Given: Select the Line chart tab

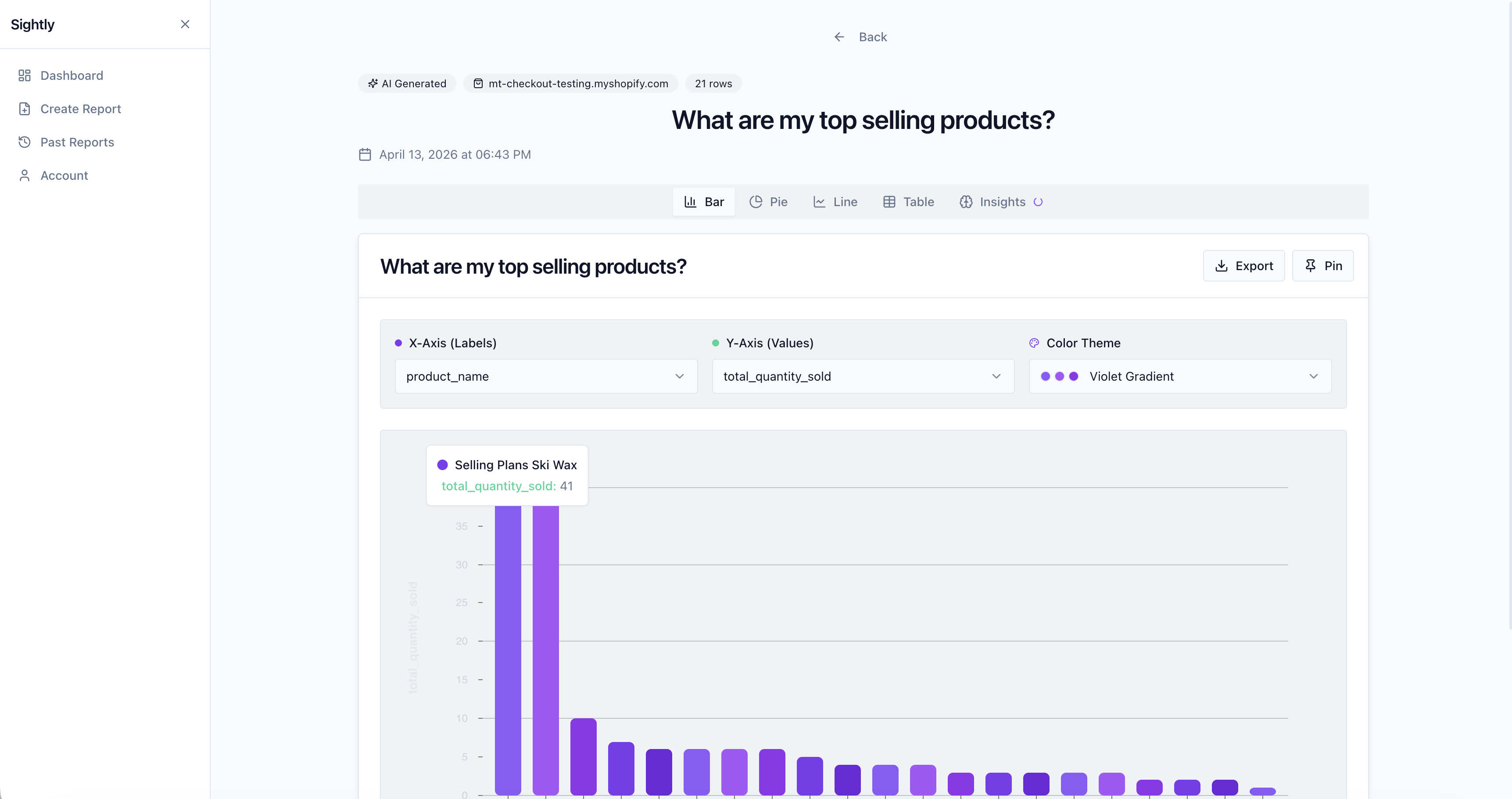Looking at the screenshot, I should pyautogui.click(x=835, y=202).
